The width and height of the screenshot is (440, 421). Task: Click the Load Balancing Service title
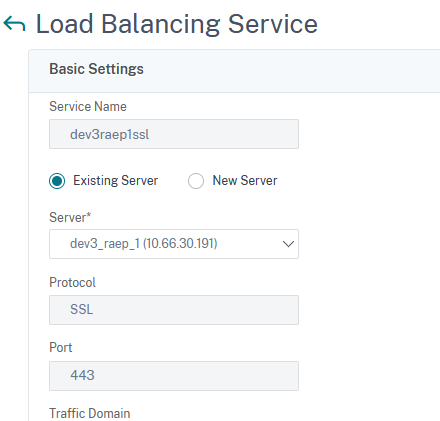(177, 24)
